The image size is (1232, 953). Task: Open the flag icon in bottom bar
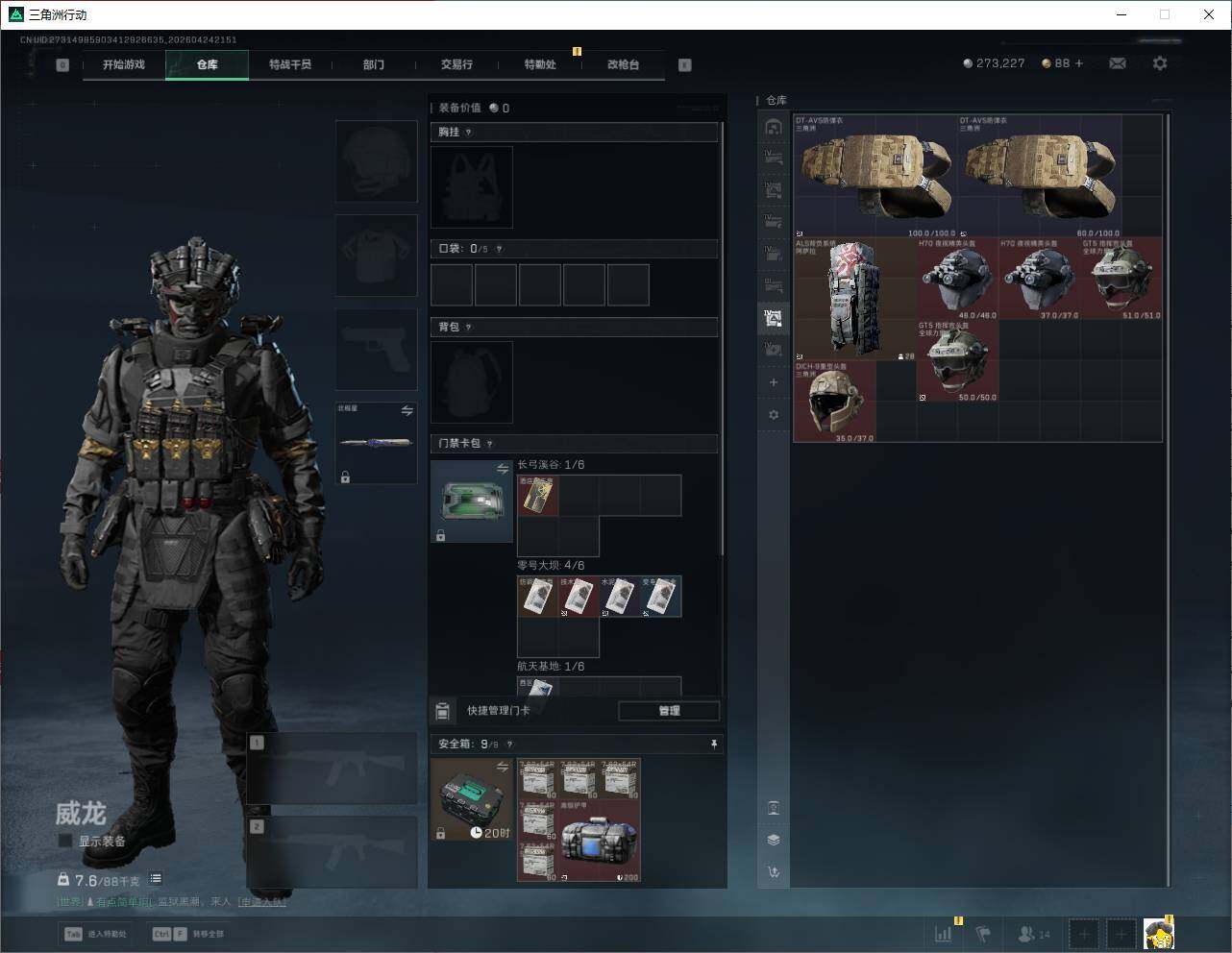pyautogui.click(x=982, y=933)
